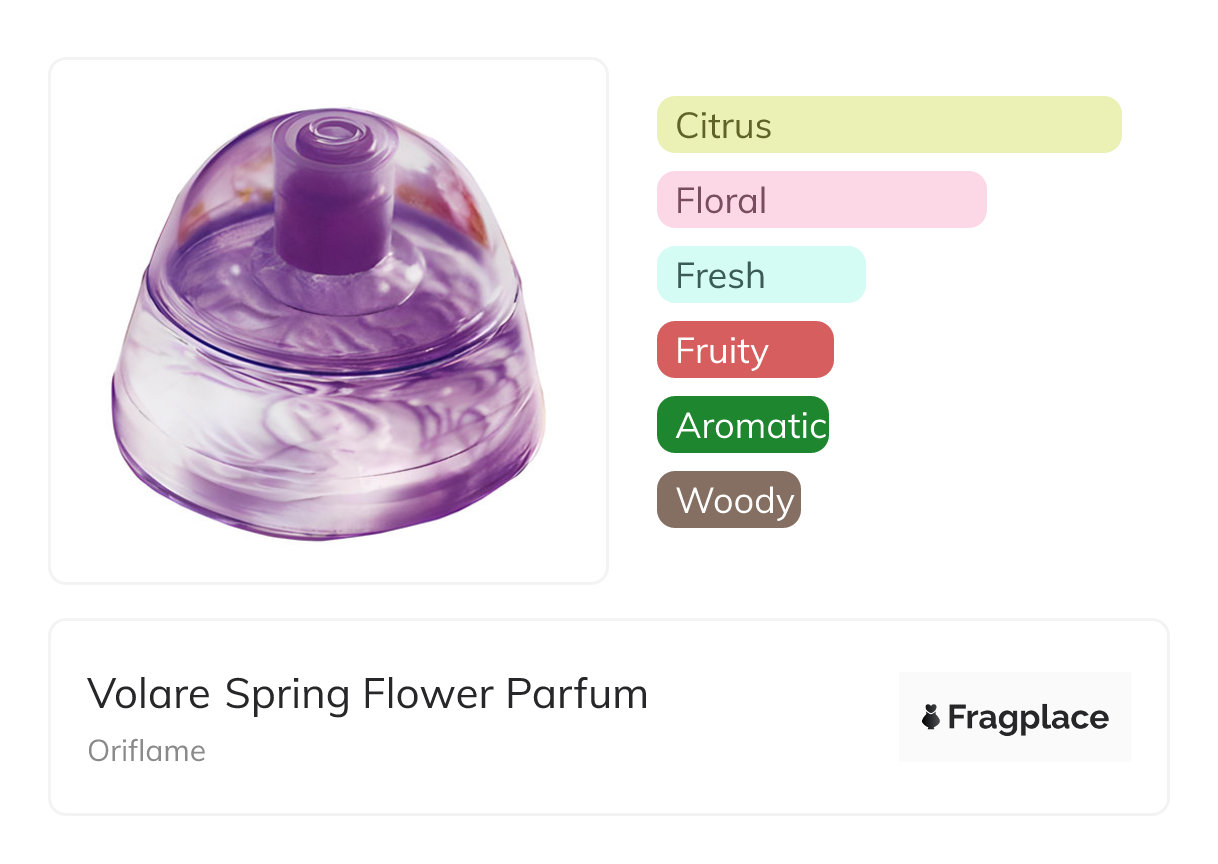Click the Fresh accord bar

(760, 275)
